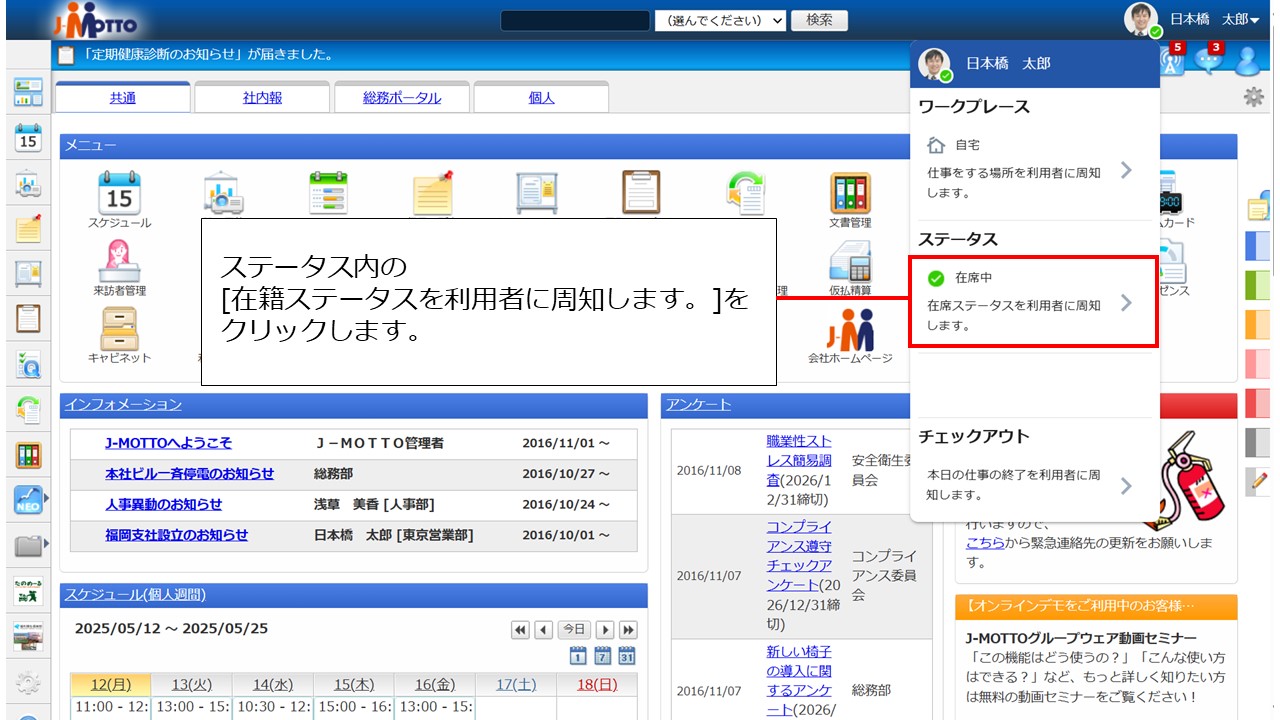Image resolution: width=1280 pixels, height=720 pixels.
Task: Click the 今日 button in schedule
Action: point(574,630)
